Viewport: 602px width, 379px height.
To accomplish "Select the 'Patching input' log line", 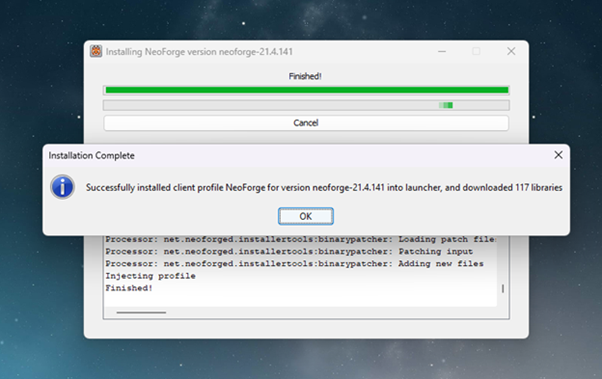I will (x=289, y=252).
